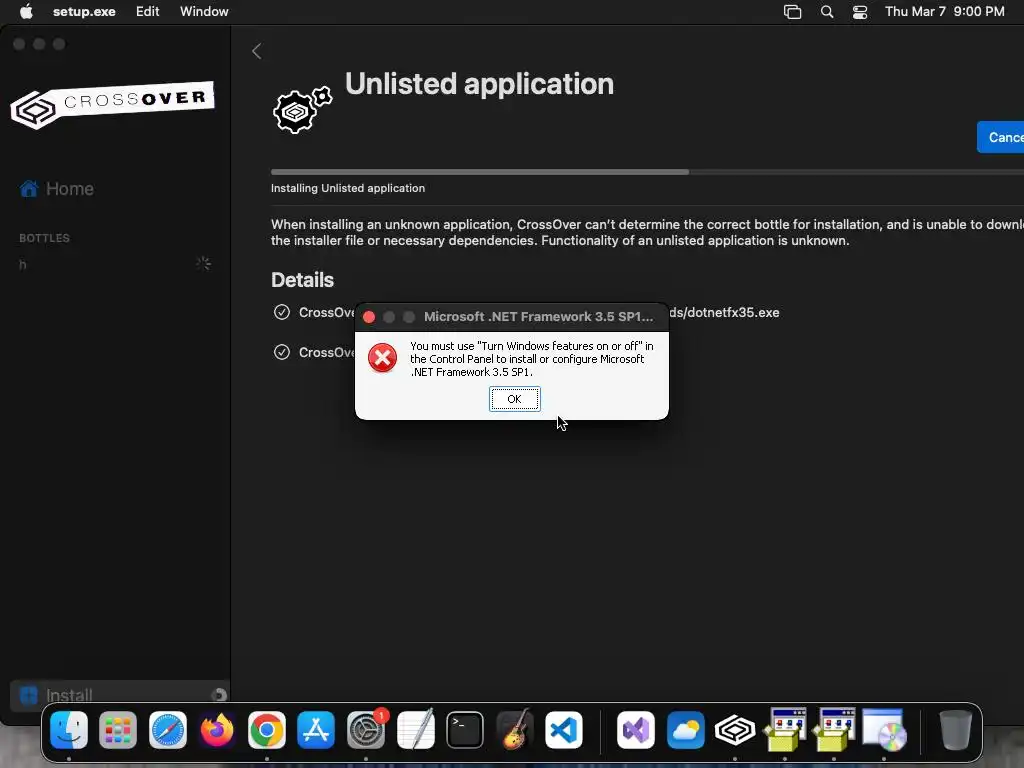The height and width of the screenshot is (768, 1024).
Task: Open the setup.exe application menu
Action: click(84, 12)
